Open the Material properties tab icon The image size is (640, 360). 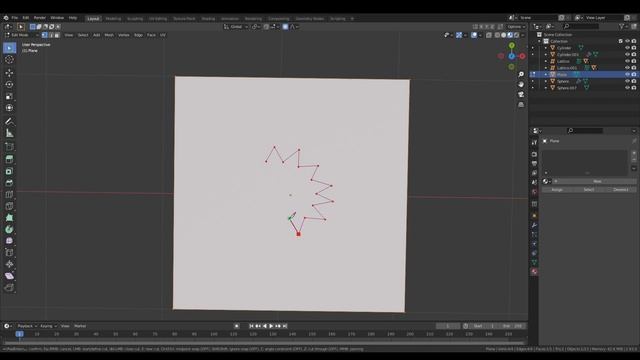click(534, 271)
